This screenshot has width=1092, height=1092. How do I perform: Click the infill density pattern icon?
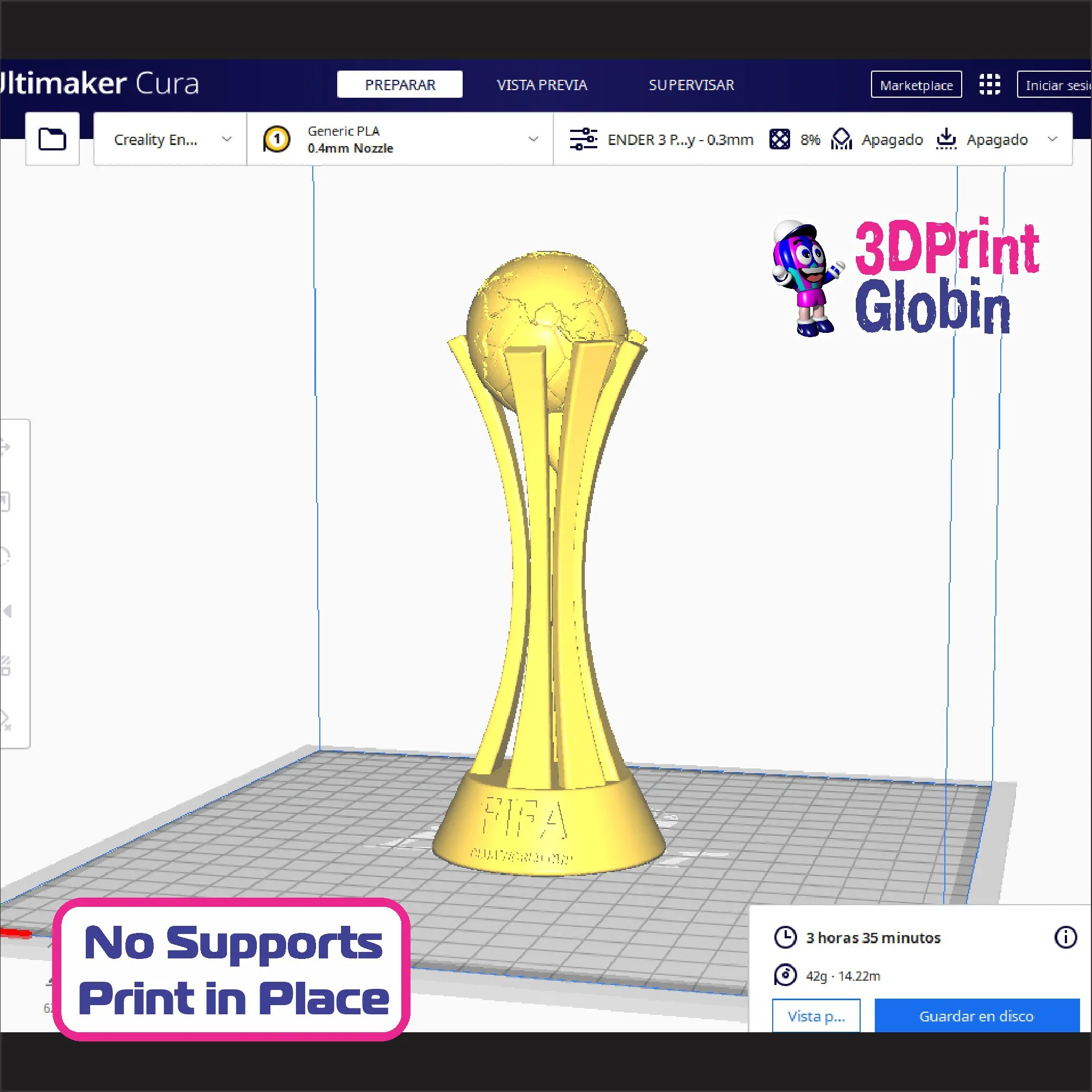(779, 139)
